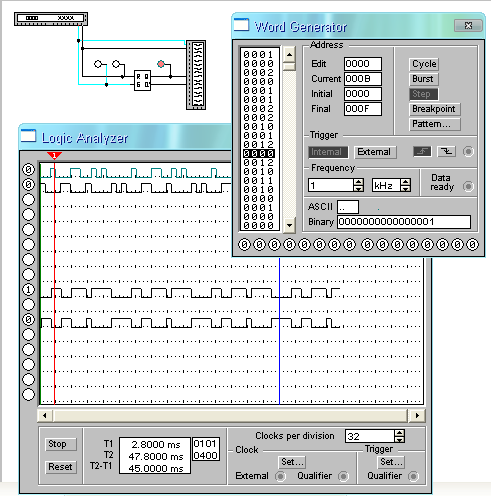The width and height of the screenshot is (491, 496).
Task: Increase the frequency value with up arrow
Action: click(359, 182)
